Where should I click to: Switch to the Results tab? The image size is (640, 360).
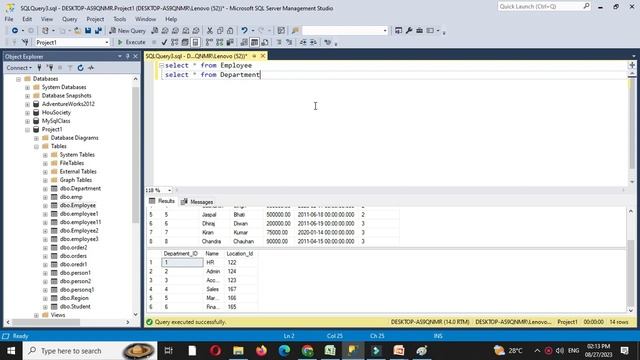(x=162, y=201)
